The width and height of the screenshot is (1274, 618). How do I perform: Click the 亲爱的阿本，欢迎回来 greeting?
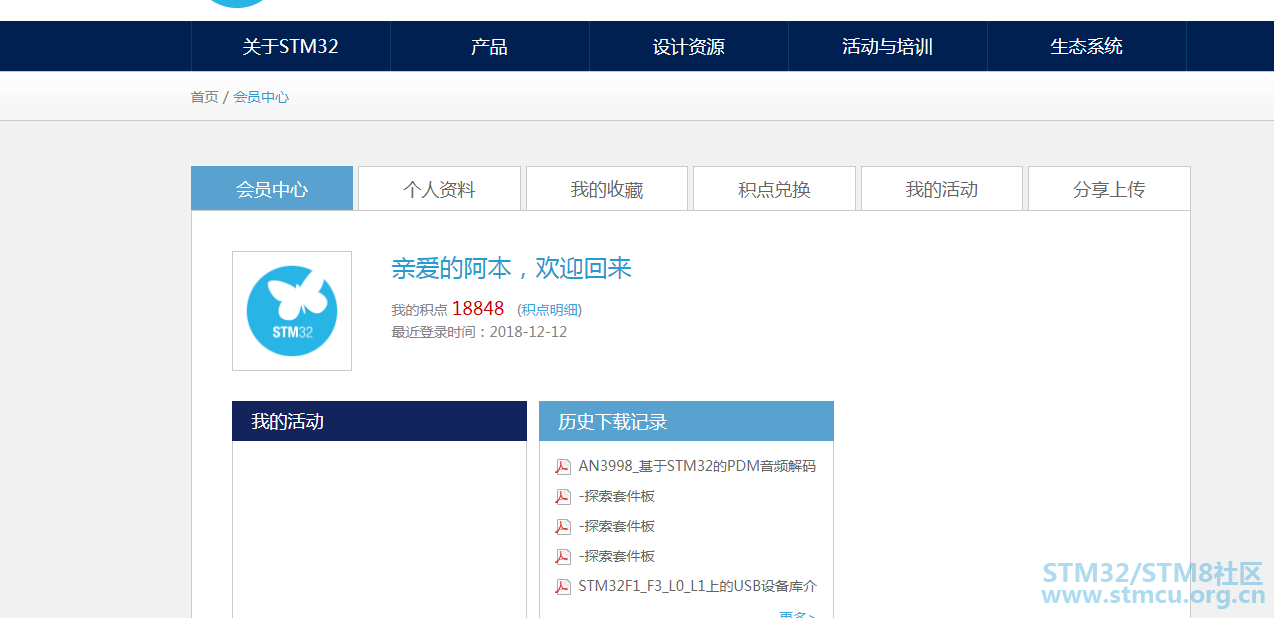point(511,268)
